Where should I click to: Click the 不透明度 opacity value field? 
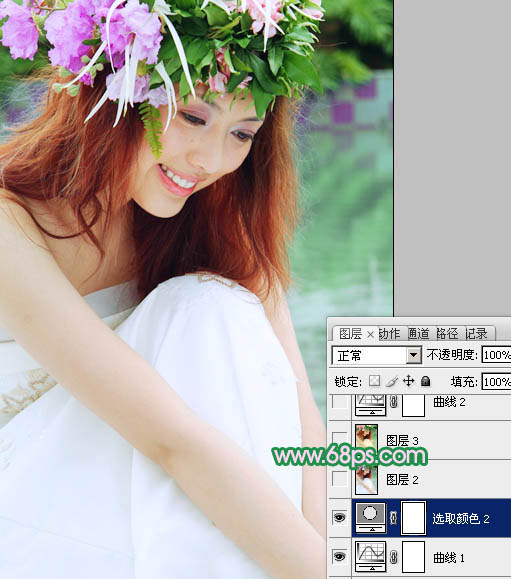(496, 355)
